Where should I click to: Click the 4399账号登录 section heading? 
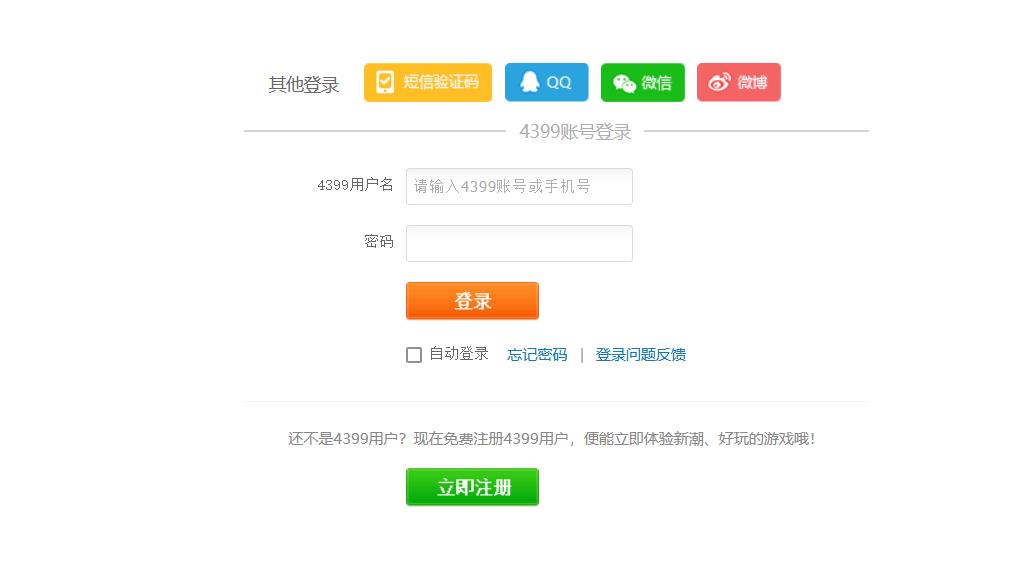[575, 132]
